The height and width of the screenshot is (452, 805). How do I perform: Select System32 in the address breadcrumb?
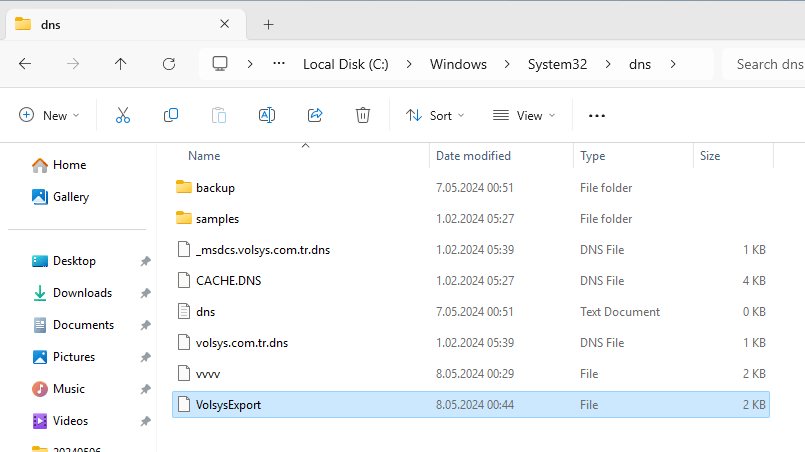click(557, 64)
